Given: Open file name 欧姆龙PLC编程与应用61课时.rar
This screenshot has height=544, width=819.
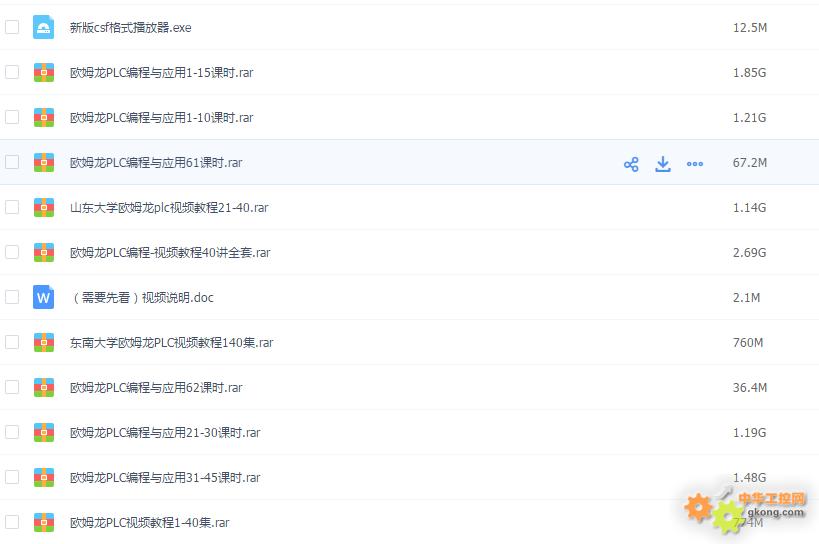Looking at the screenshot, I should 156,163.
